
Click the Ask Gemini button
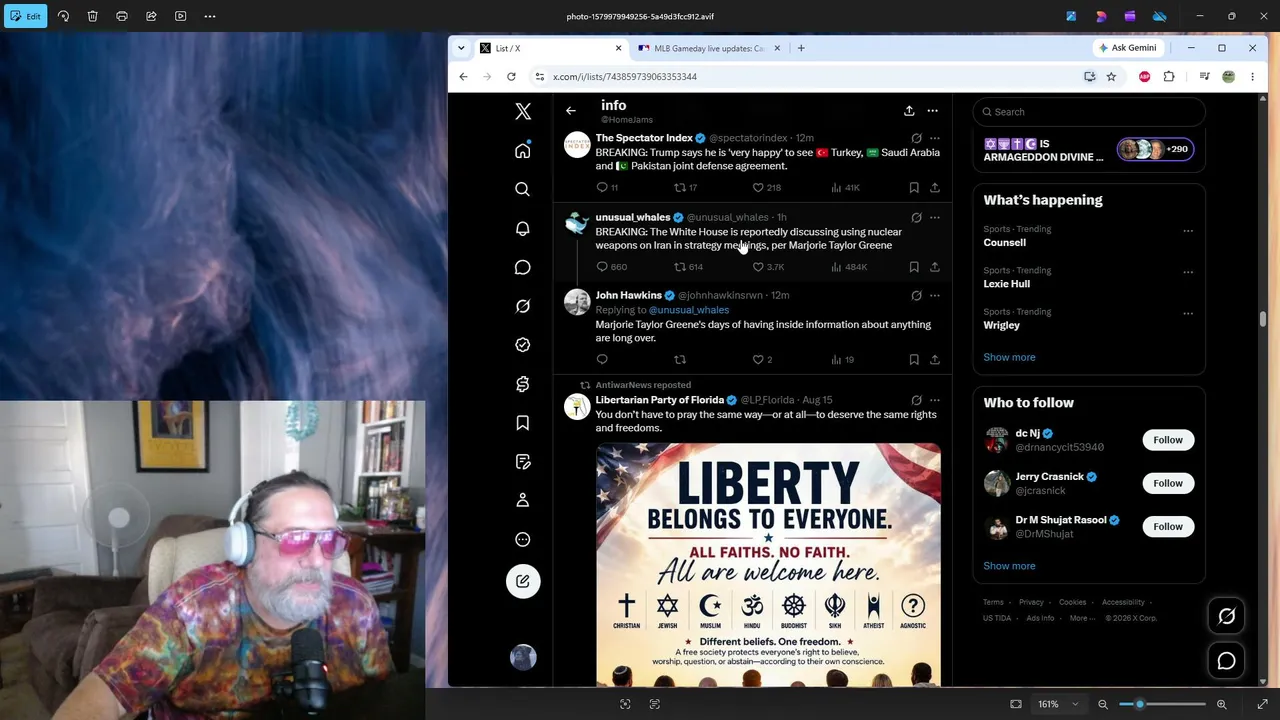point(1128,48)
